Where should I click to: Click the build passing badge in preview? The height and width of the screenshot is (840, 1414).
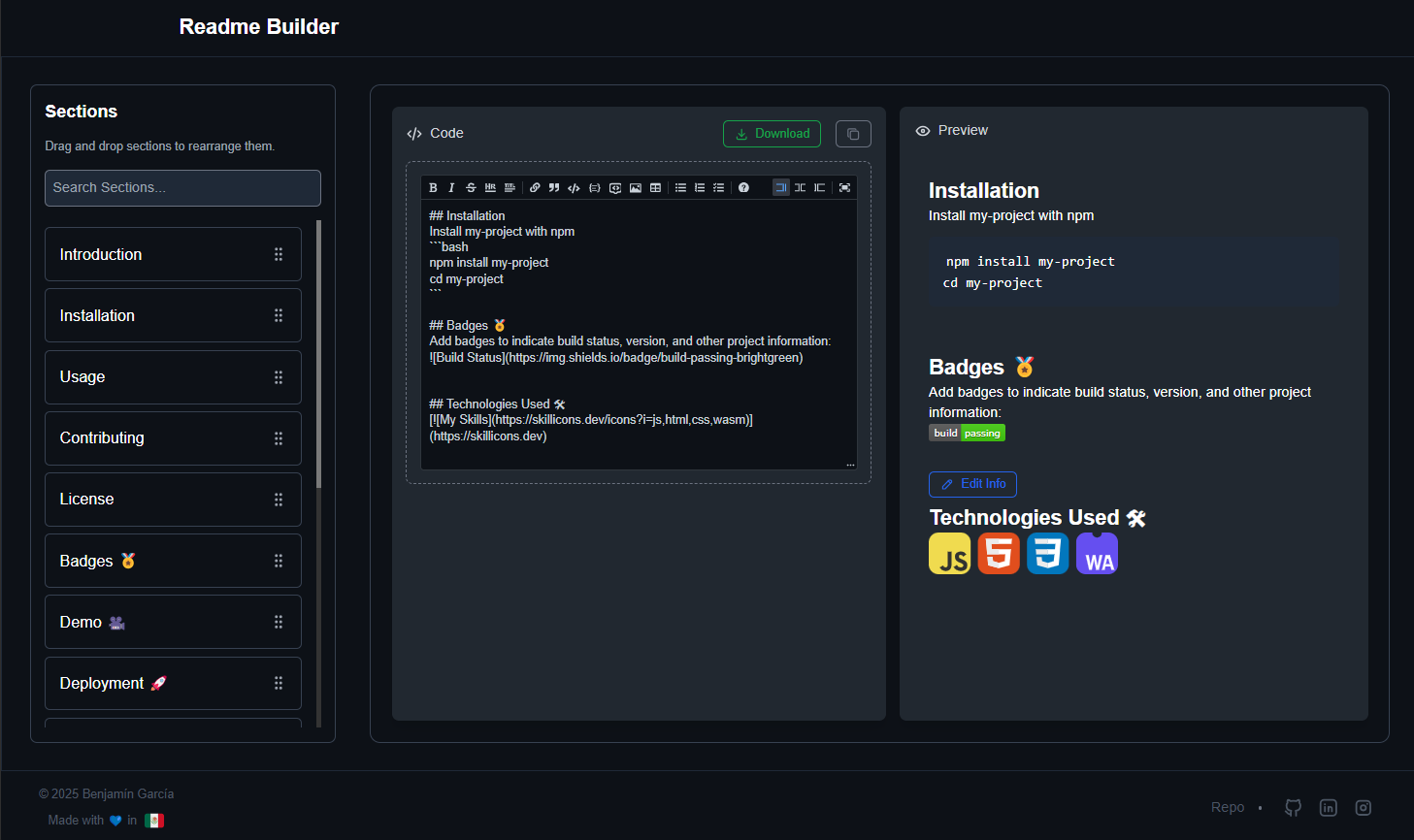[967, 433]
